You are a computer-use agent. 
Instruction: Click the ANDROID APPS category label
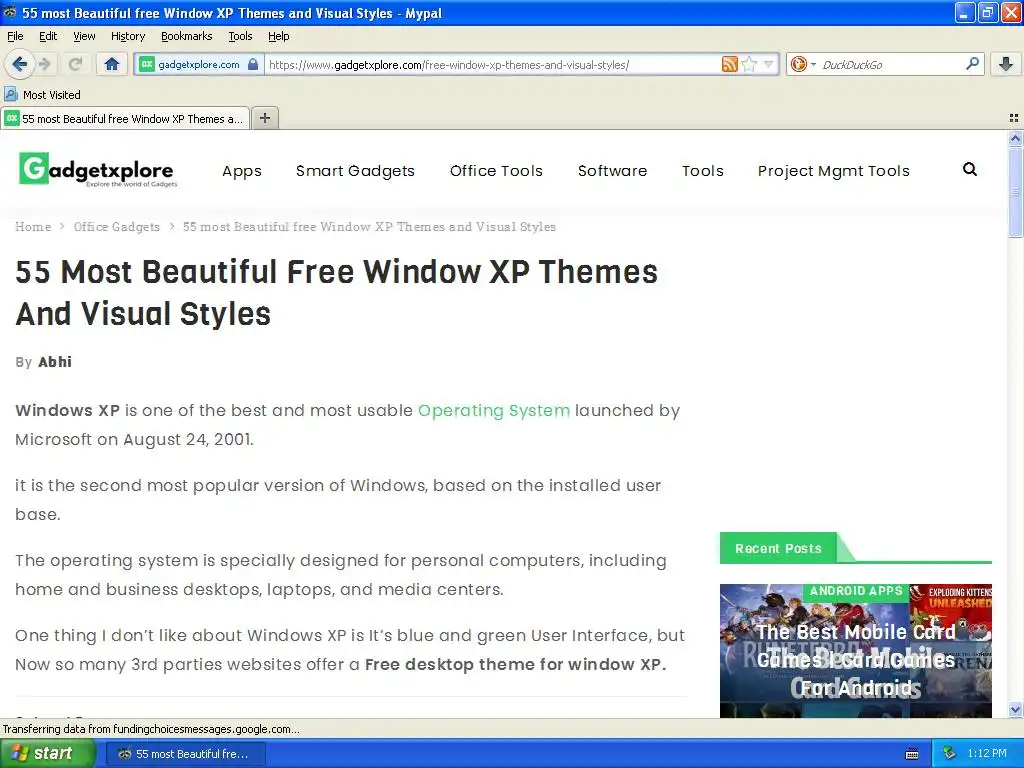click(856, 591)
